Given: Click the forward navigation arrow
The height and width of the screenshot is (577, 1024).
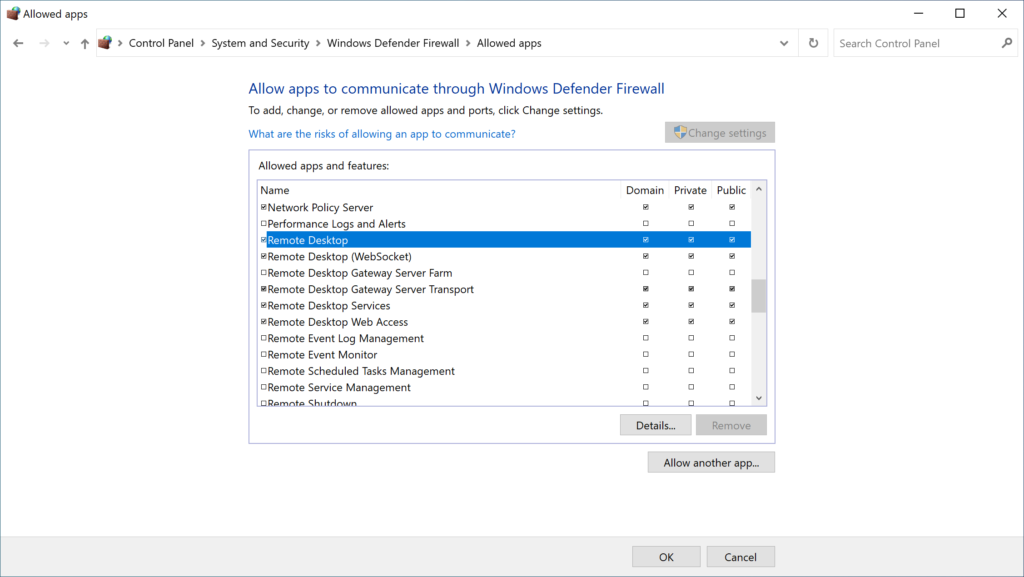Looking at the screenshot, I should click(43, 42).
